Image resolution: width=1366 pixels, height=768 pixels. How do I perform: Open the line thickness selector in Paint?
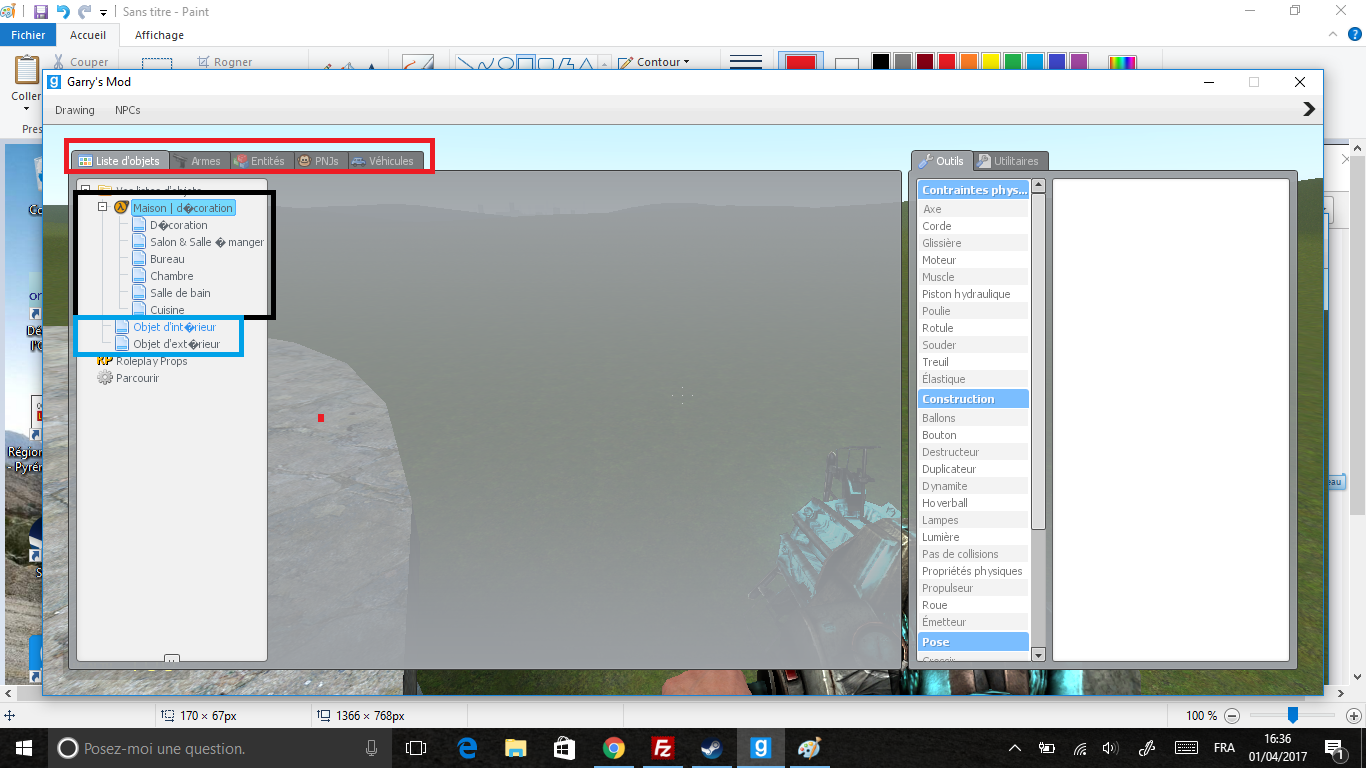point(746,62)
